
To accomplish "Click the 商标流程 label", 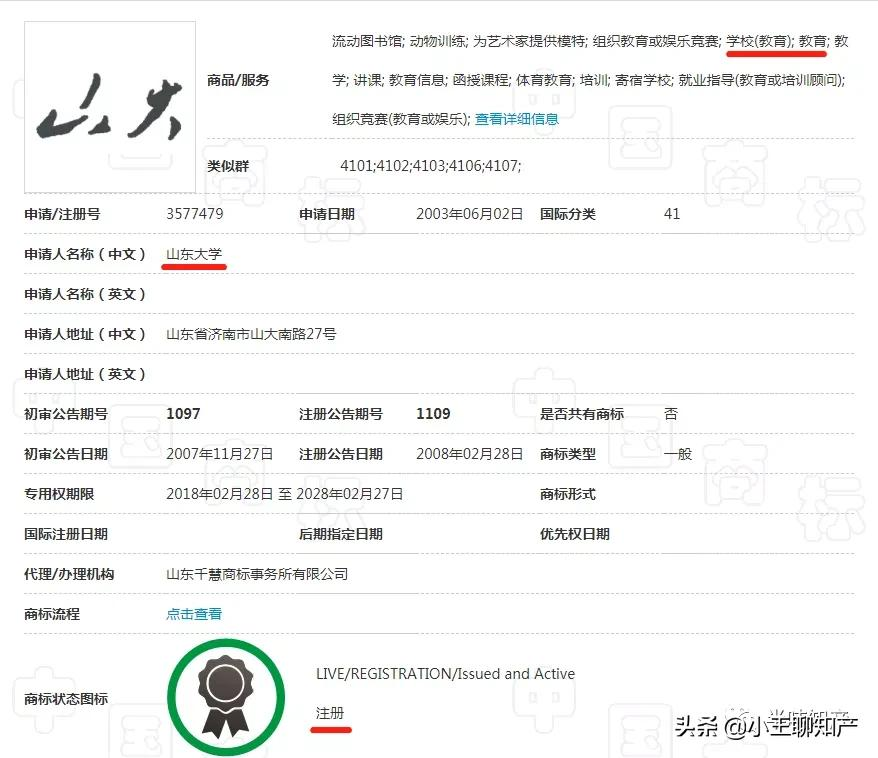I will pos(52,614).
